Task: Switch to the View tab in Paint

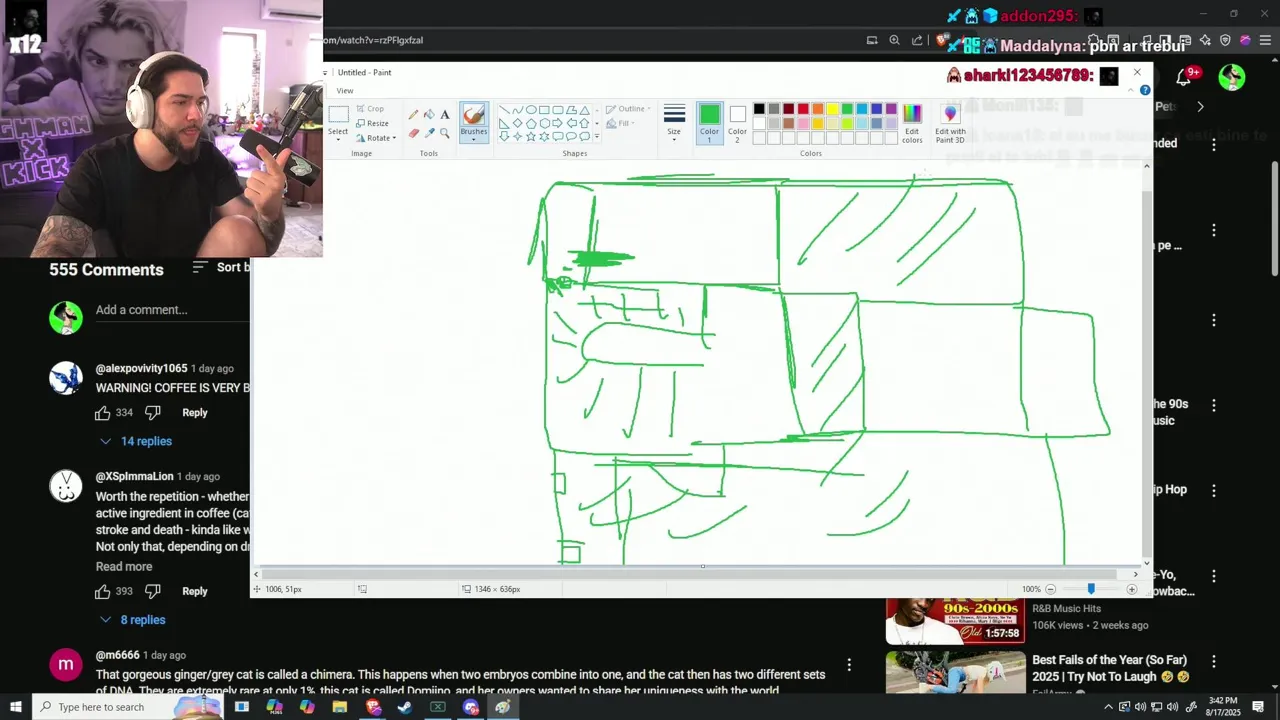Action: (345, 90)
